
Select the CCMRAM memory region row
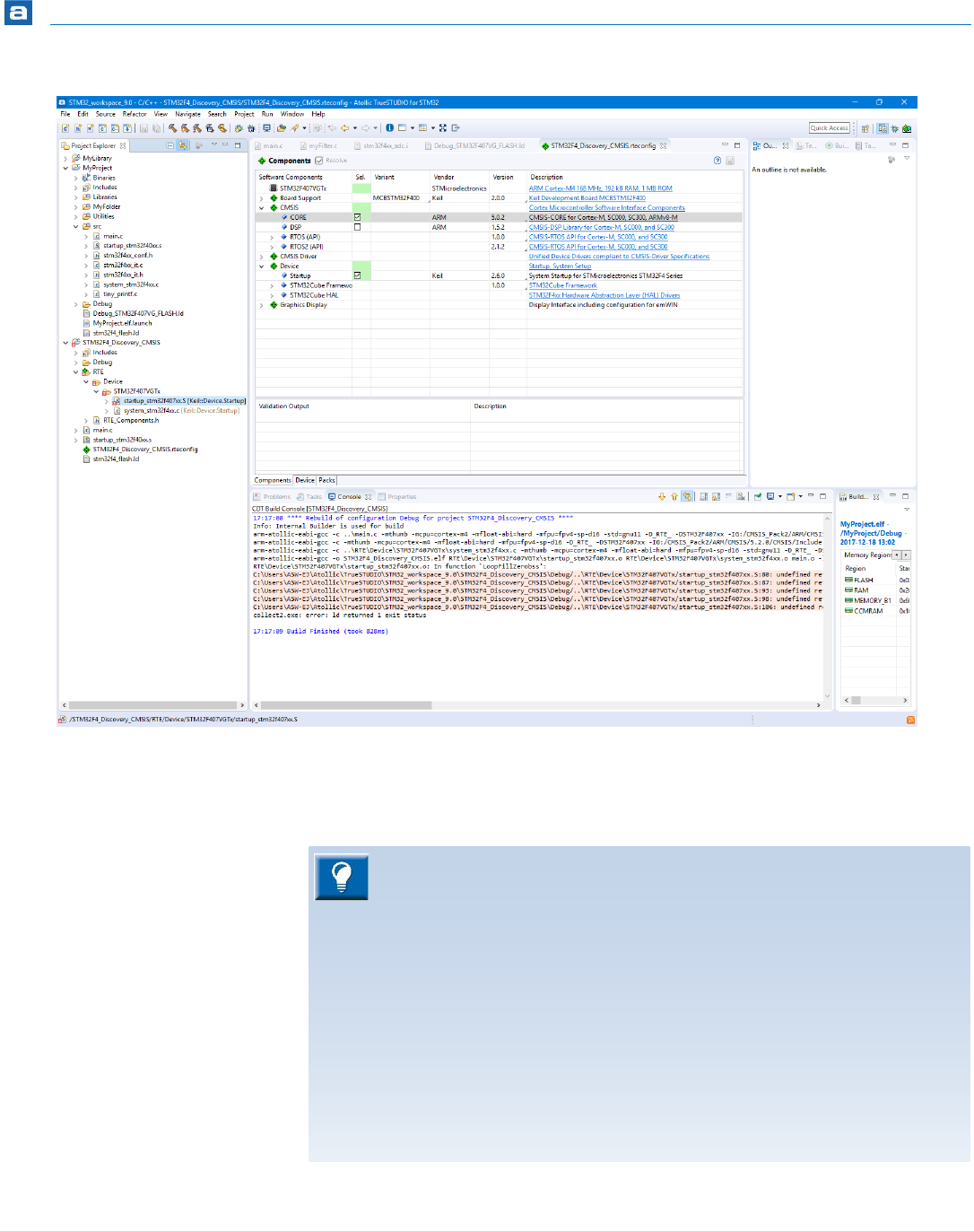(x=876, y=611)
